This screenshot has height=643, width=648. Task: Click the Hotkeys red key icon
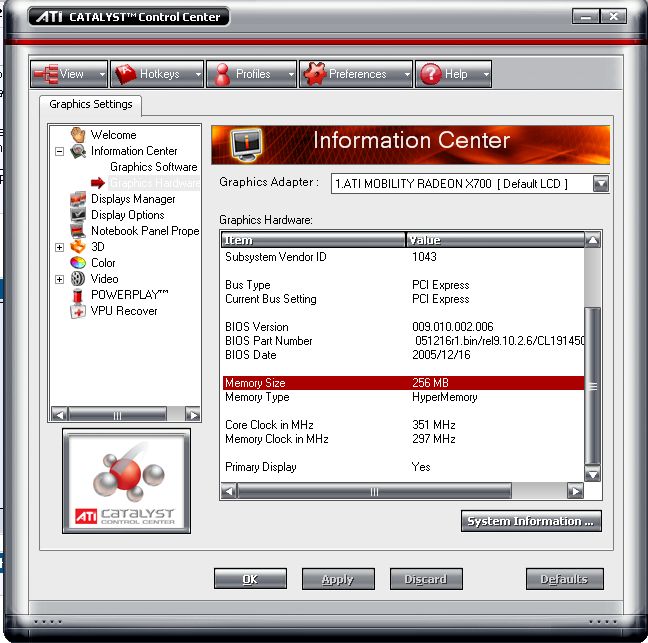coord(126,74)
